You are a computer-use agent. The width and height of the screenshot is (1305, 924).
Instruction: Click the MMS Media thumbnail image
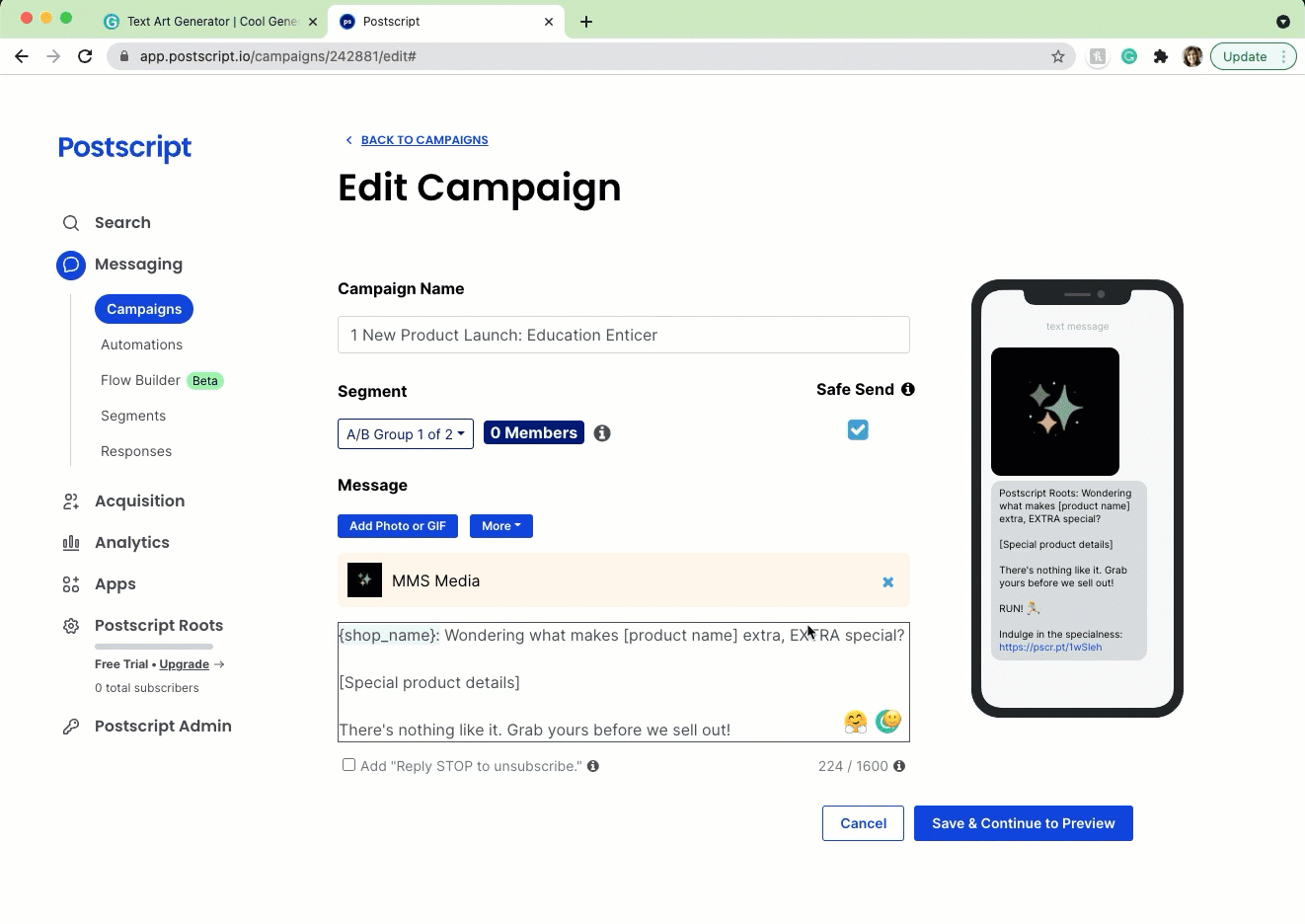click(364, 580)
